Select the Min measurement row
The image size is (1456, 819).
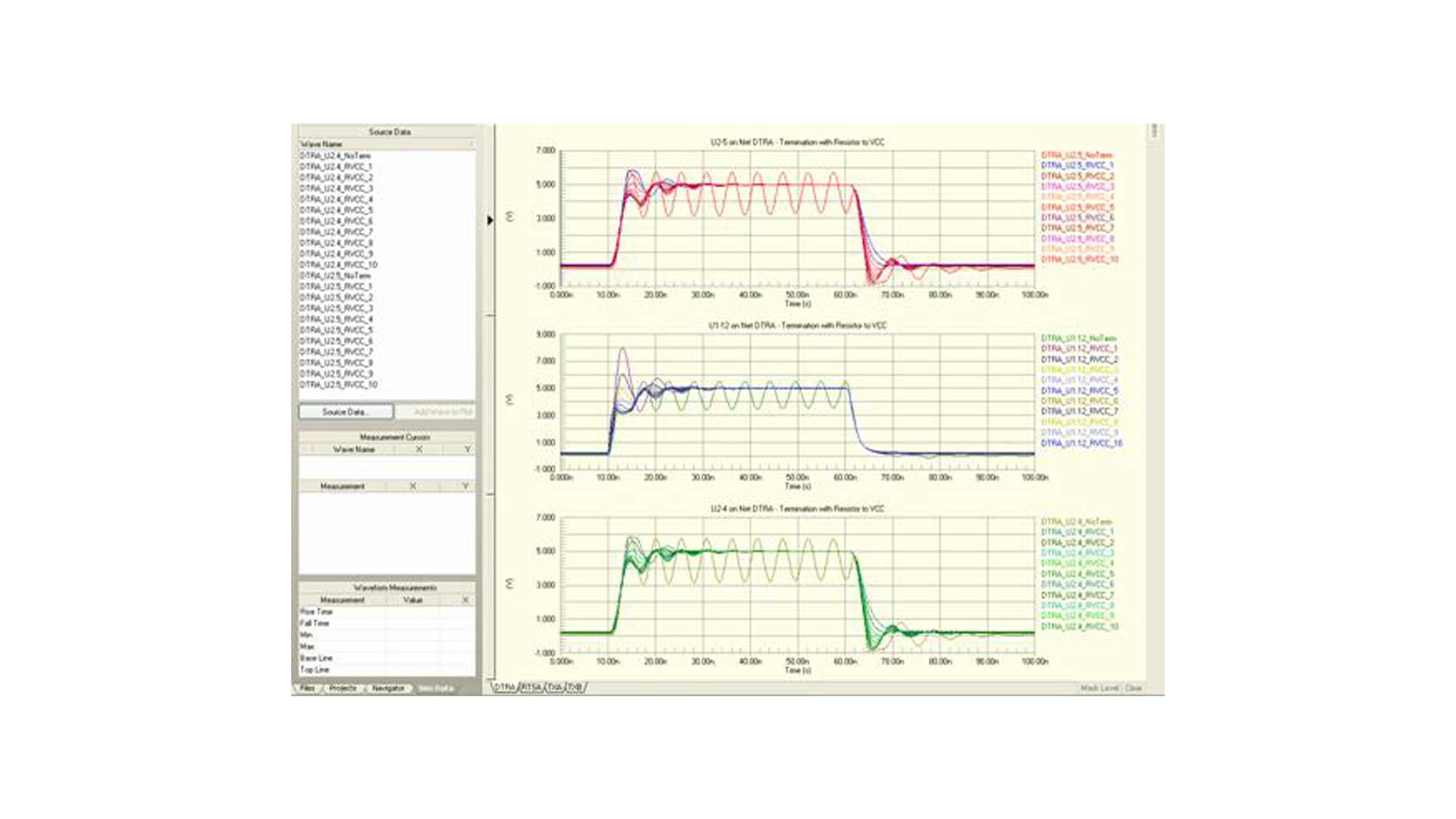click(x=387, y=635)
